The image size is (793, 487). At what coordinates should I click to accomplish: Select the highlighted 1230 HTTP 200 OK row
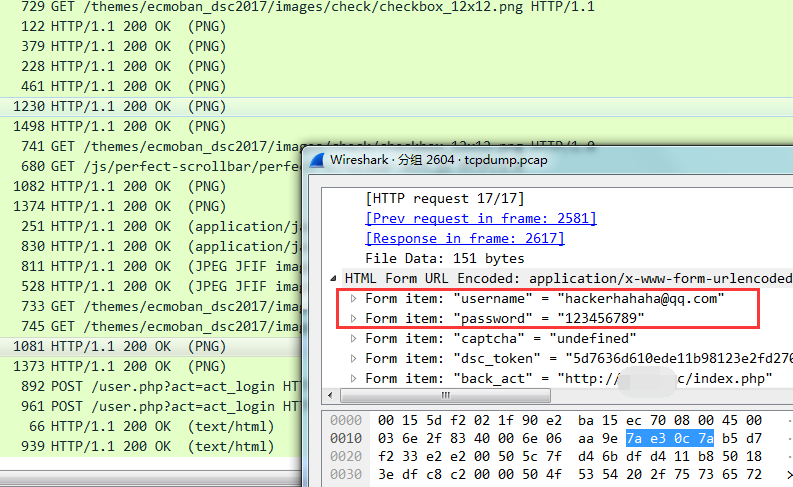(150, 106)
